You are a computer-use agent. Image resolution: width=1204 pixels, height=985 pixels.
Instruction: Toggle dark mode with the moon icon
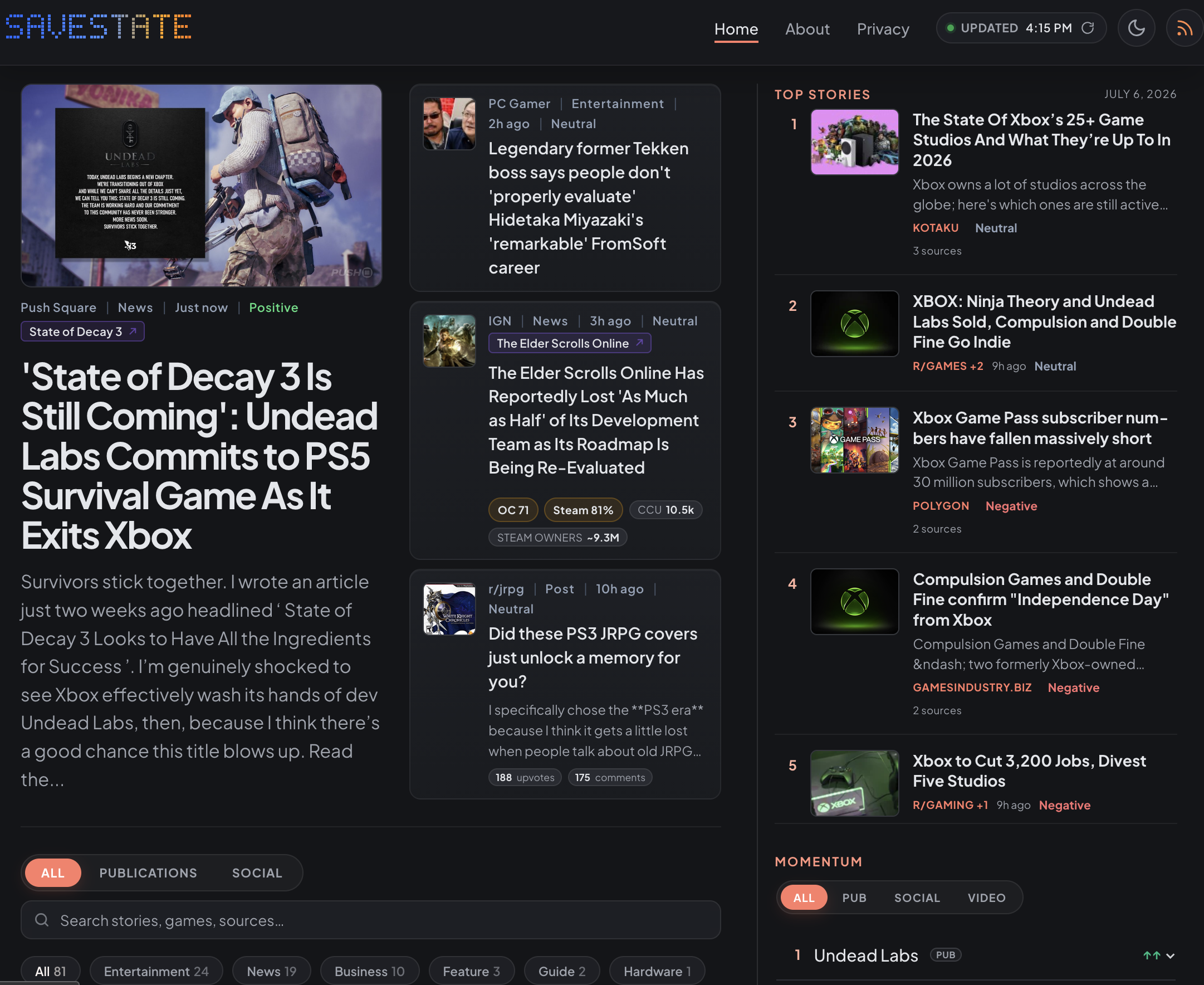(x=1136, y=28)
